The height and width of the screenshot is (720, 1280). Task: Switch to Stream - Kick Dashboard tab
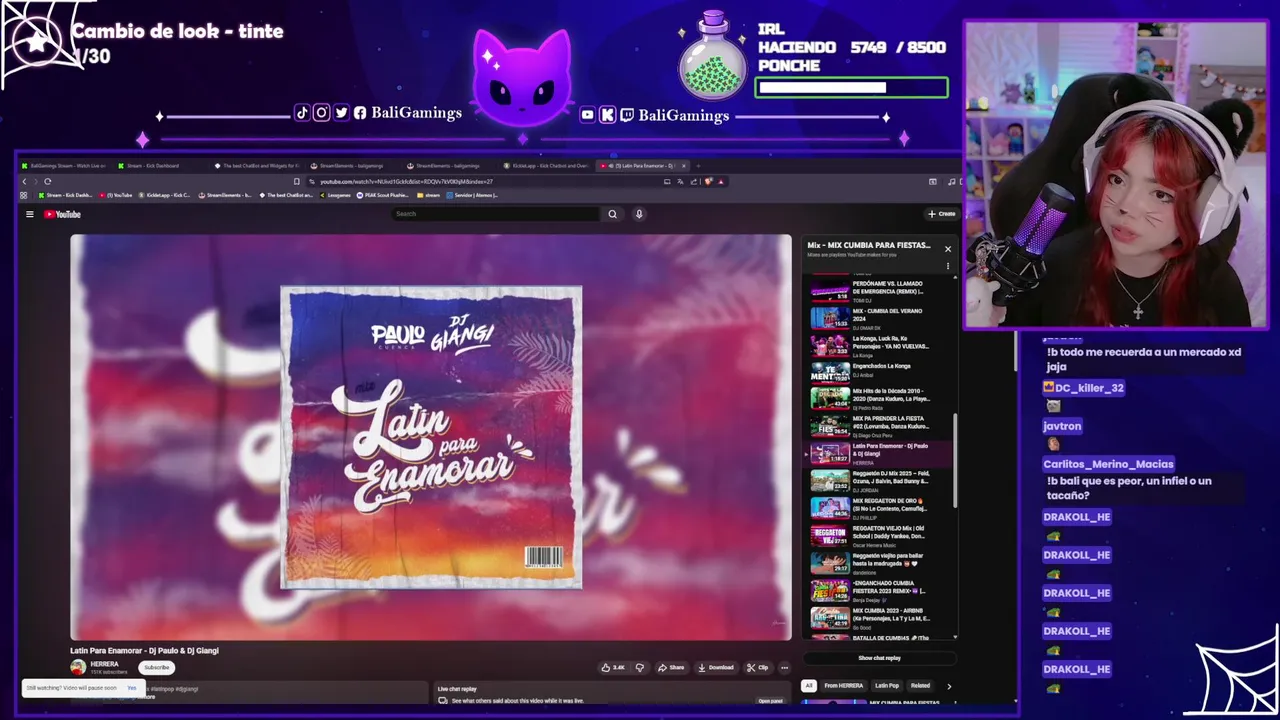click(x=149, y=166)
